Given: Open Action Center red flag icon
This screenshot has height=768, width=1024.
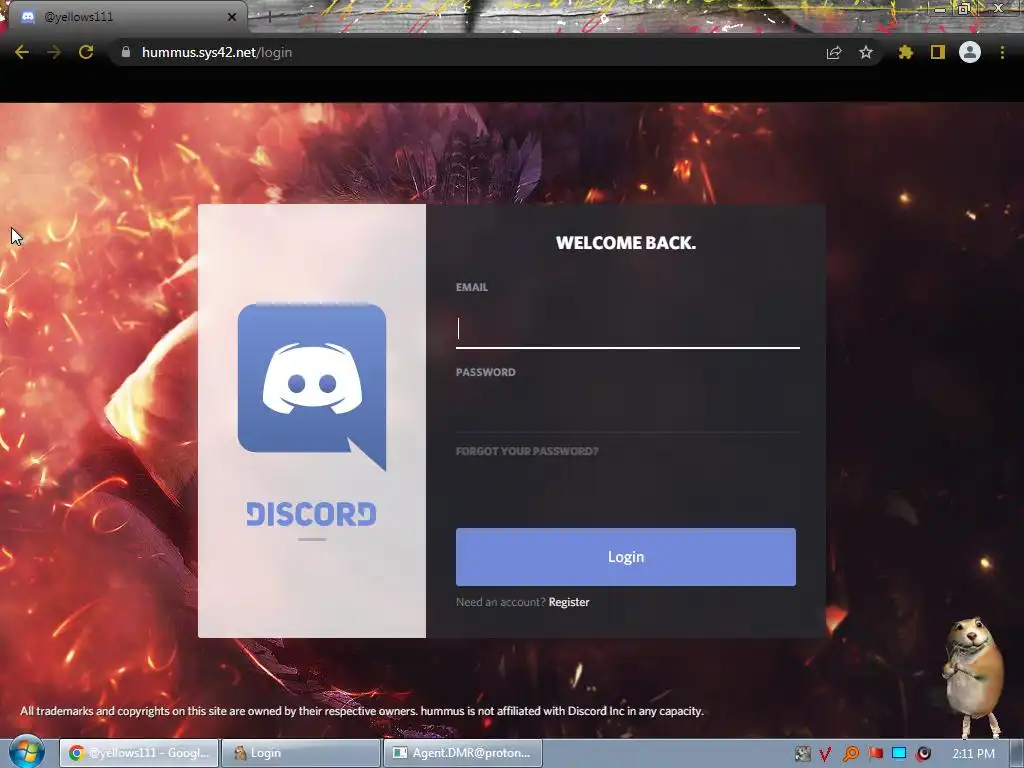Looking at the screenshot, I should (x=875, y=754).
